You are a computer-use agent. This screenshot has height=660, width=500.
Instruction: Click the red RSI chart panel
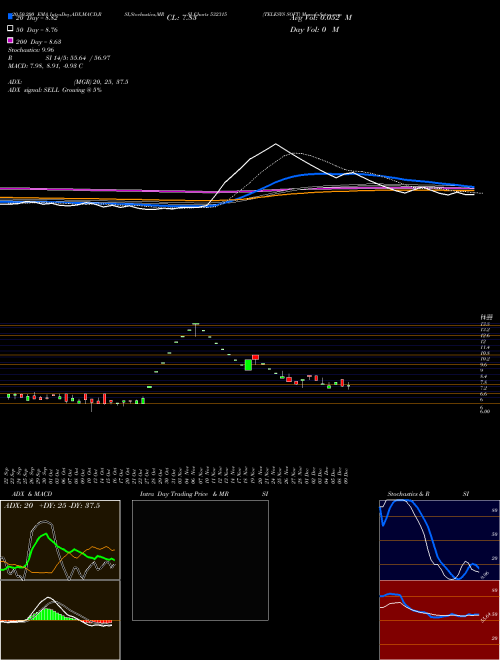[439, 620]
